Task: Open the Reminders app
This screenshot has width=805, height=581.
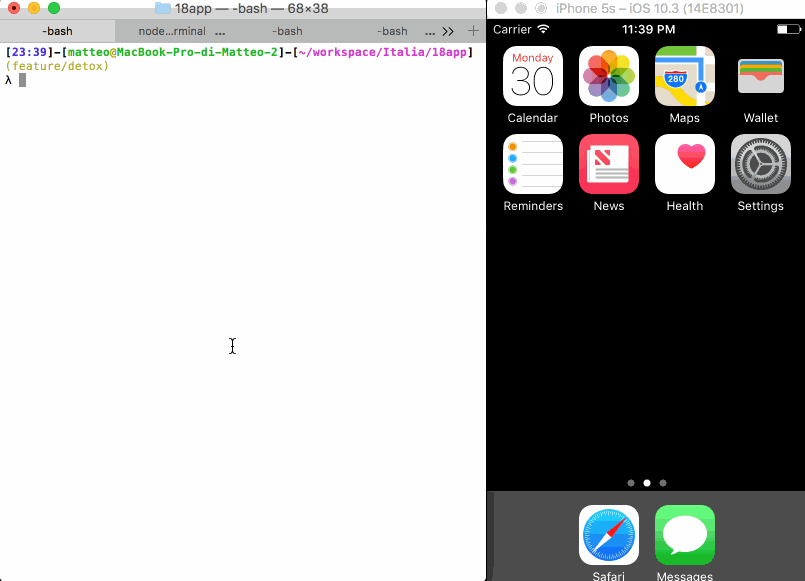Action: pyautogui.click(x=532, y=164)
